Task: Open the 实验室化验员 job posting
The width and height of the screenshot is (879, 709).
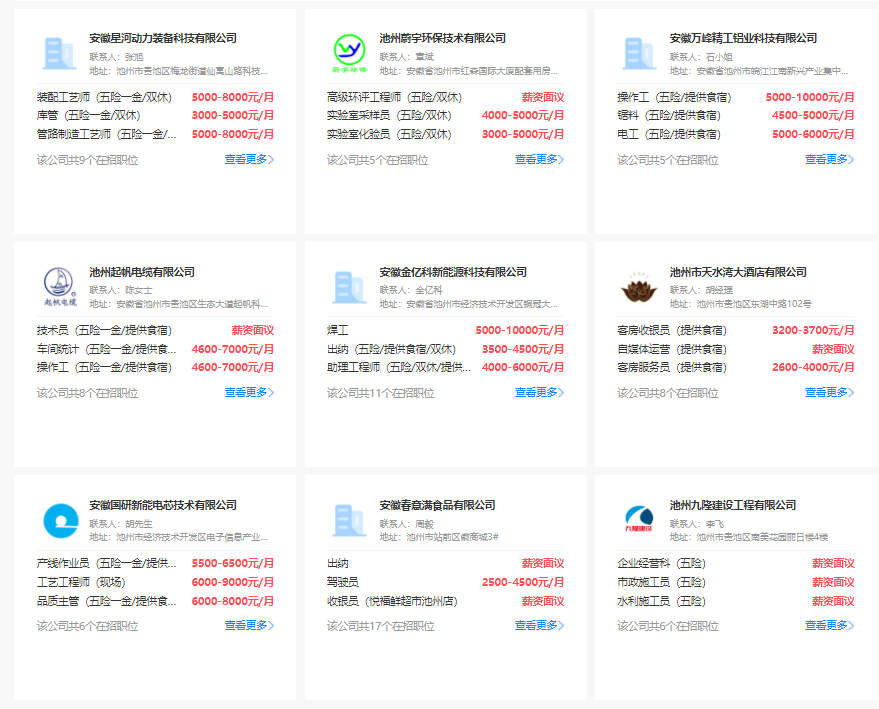Action: 389,135
